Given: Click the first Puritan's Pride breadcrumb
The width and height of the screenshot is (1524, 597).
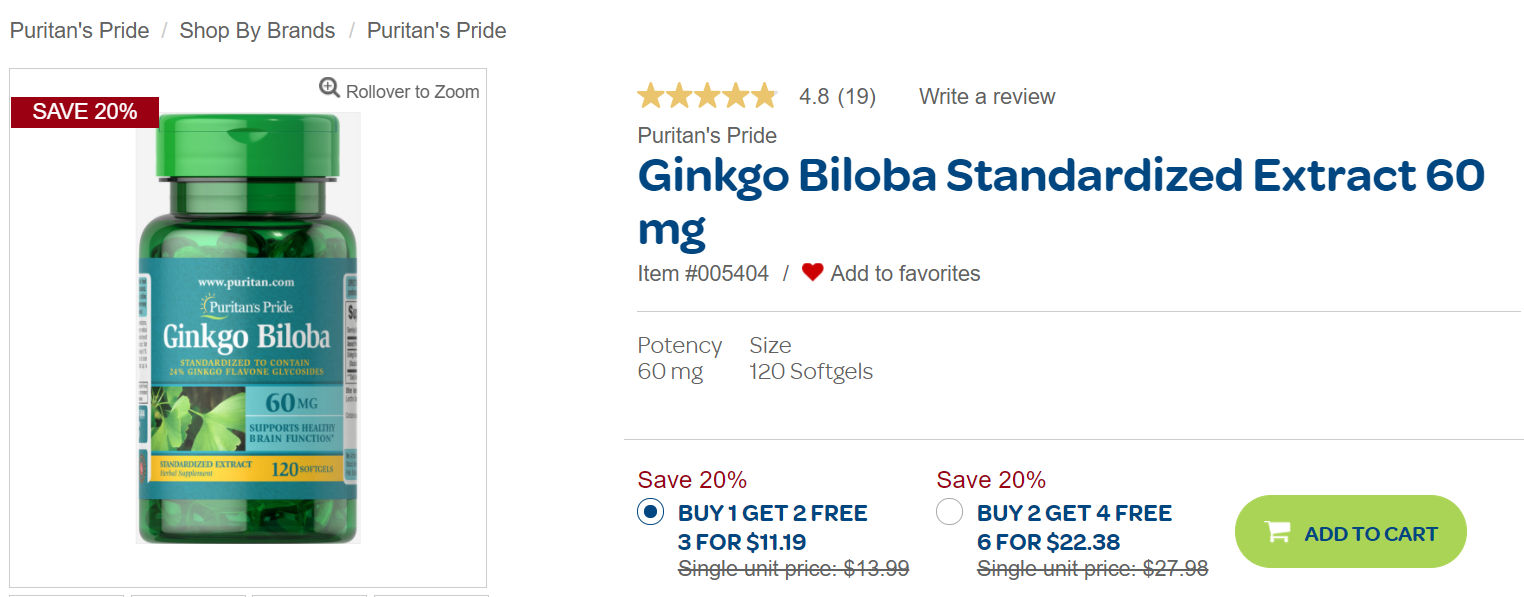Looking at the screenshot, I should click(79, 30).
